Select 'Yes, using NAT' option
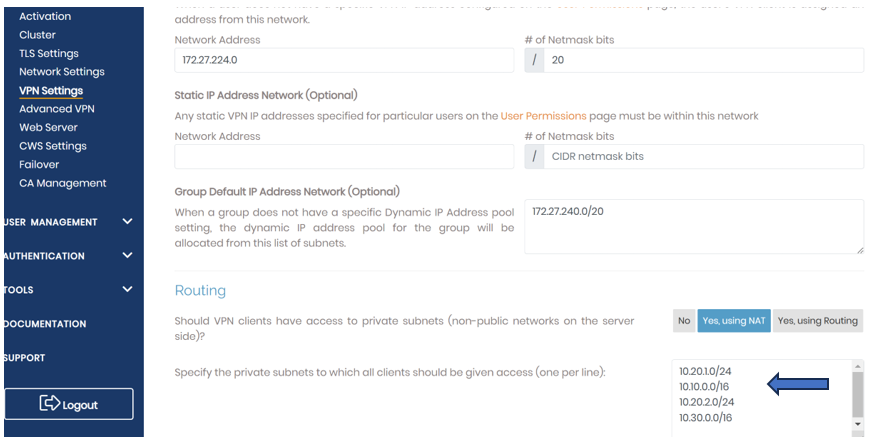 [x=734, y=321]
